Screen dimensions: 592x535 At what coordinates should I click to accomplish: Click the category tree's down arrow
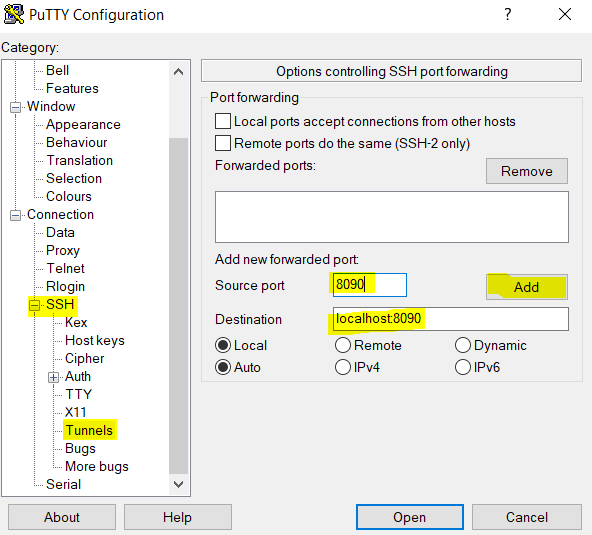pos(179,484)
